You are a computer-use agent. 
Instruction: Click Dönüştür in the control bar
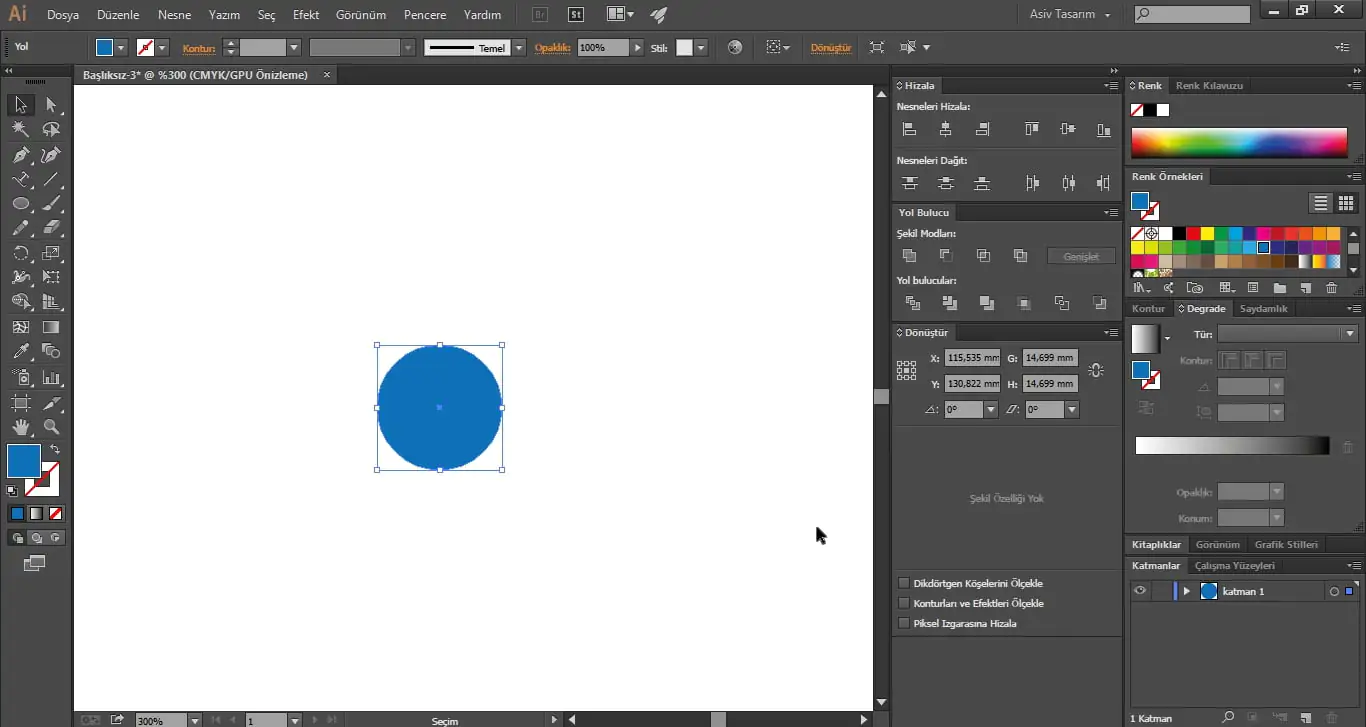pos(830,47)
